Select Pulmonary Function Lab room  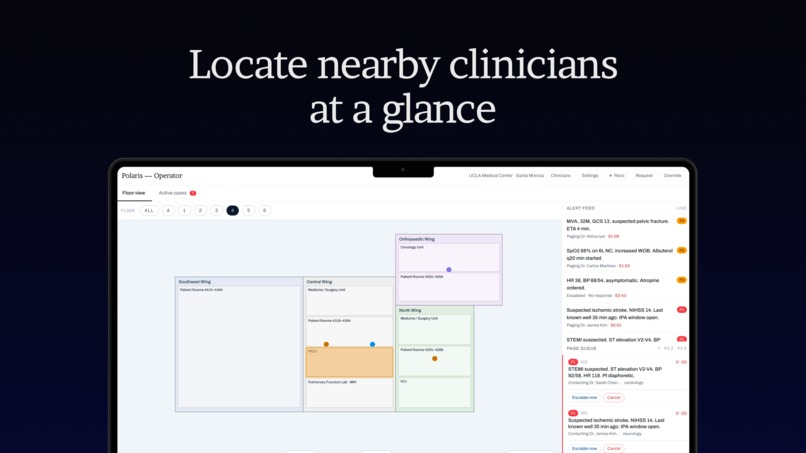(350, 393)
